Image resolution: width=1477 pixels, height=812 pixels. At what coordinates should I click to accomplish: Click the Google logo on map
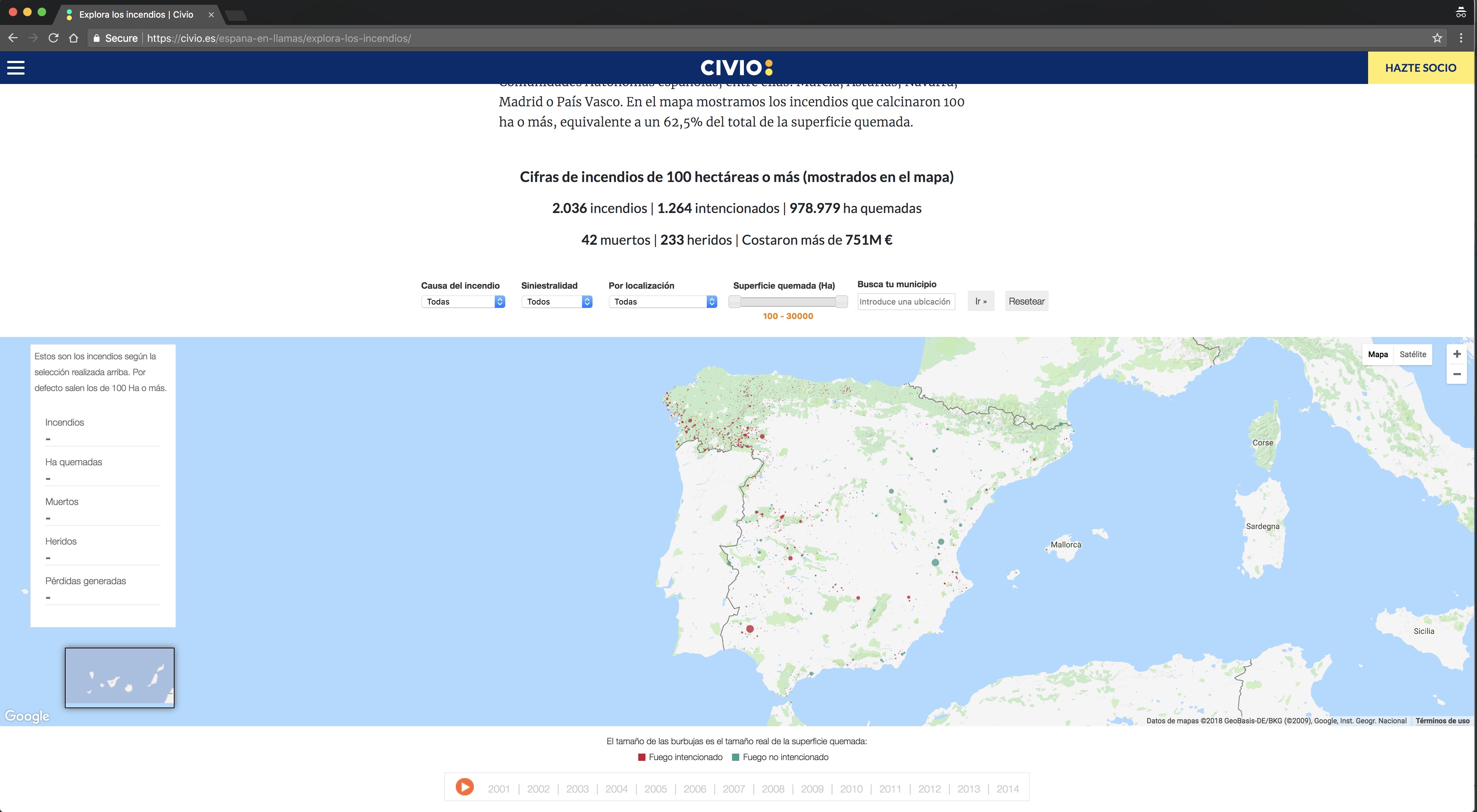point(27,716)
